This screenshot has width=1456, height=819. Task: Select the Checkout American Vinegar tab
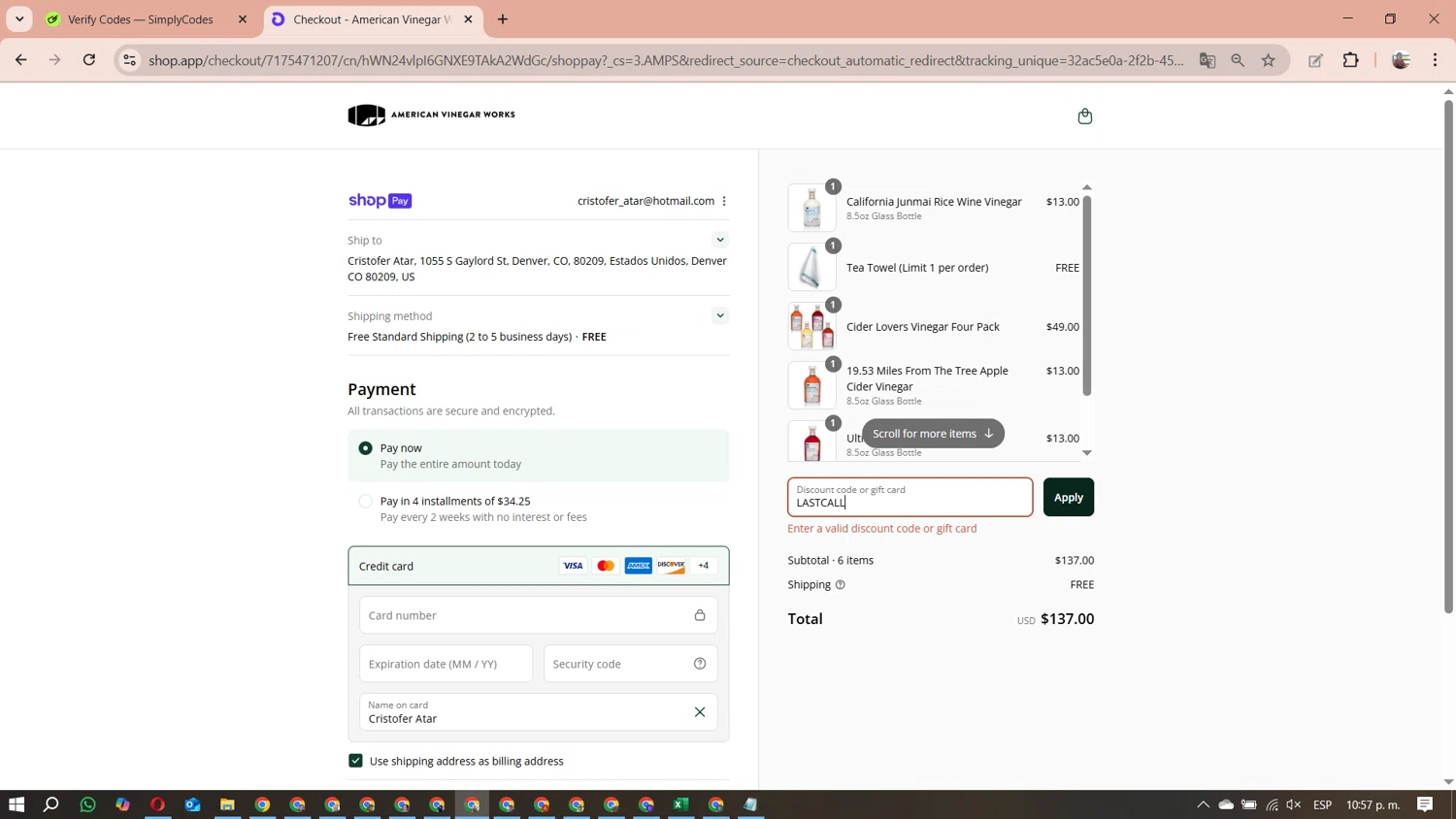tap(372, 19)
